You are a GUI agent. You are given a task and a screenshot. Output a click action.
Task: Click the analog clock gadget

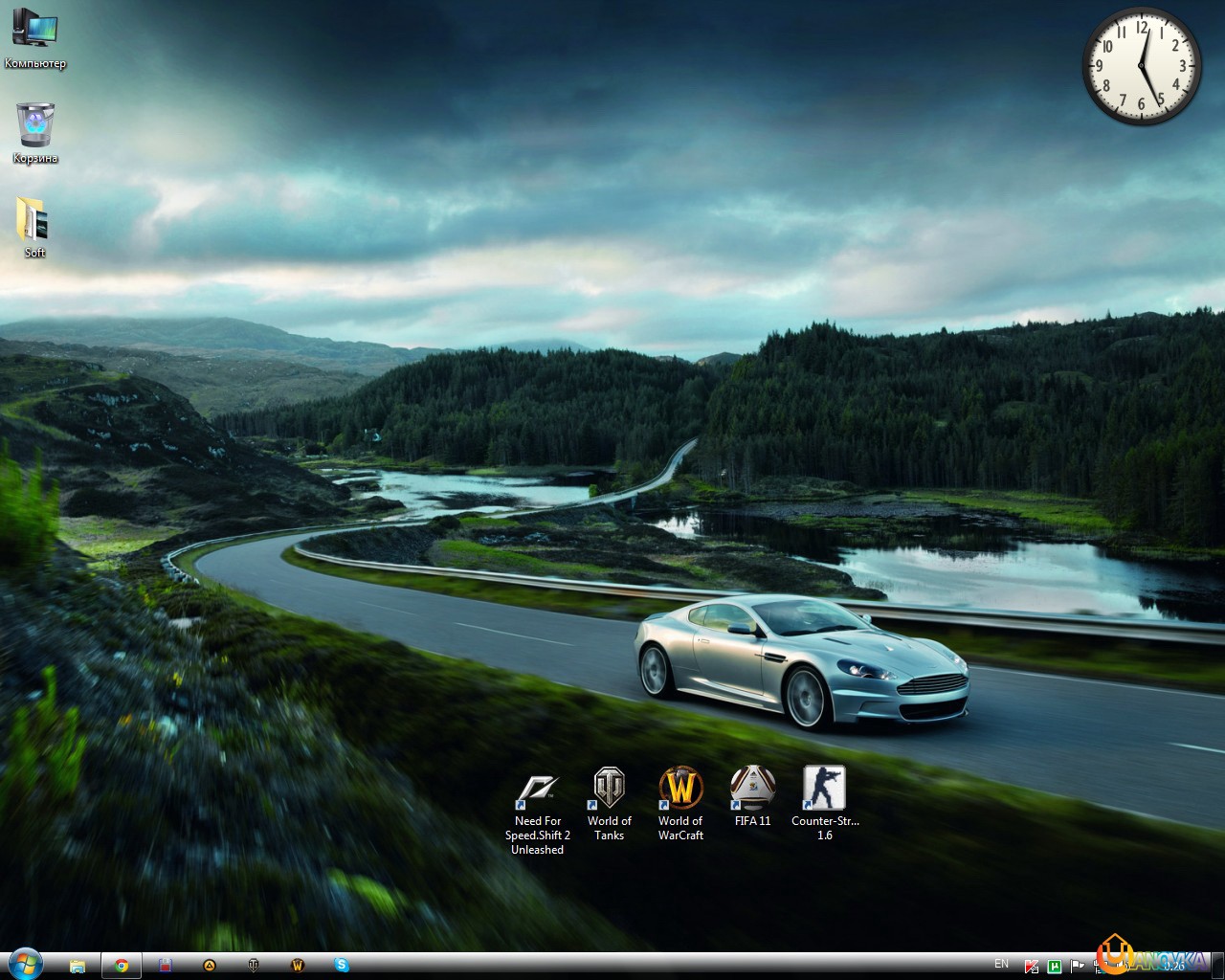[x=1142, y=66]
